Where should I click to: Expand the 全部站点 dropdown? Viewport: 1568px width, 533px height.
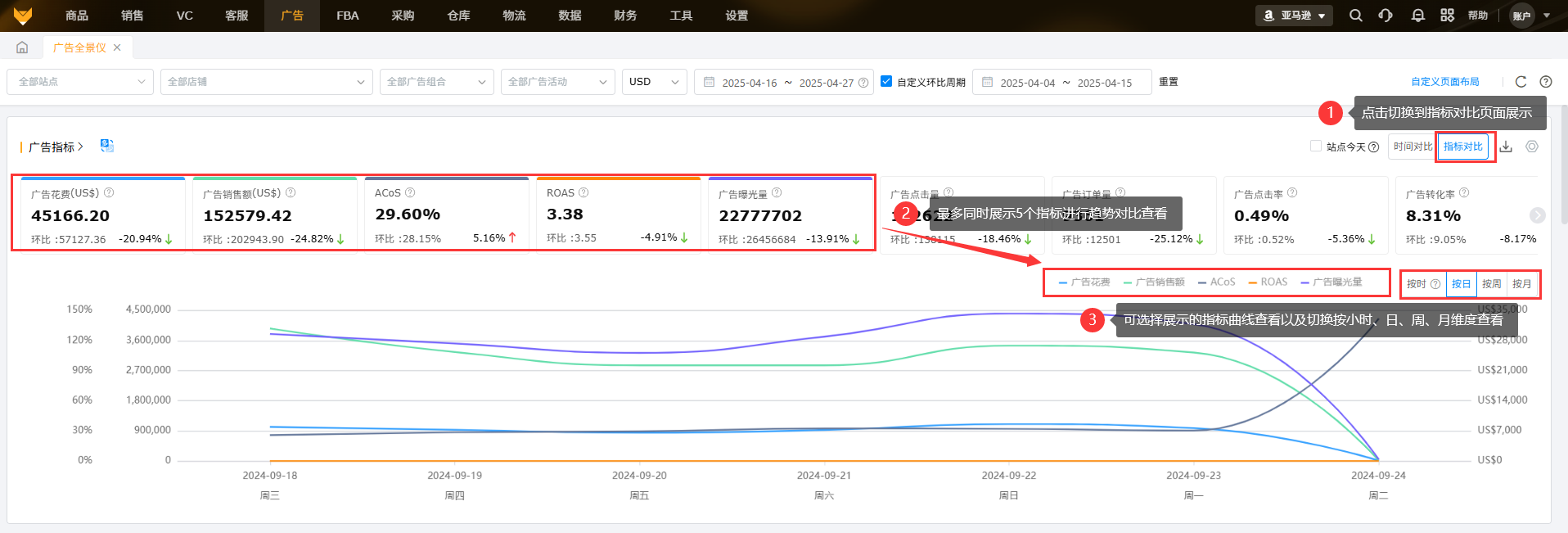tap(80, 82)
